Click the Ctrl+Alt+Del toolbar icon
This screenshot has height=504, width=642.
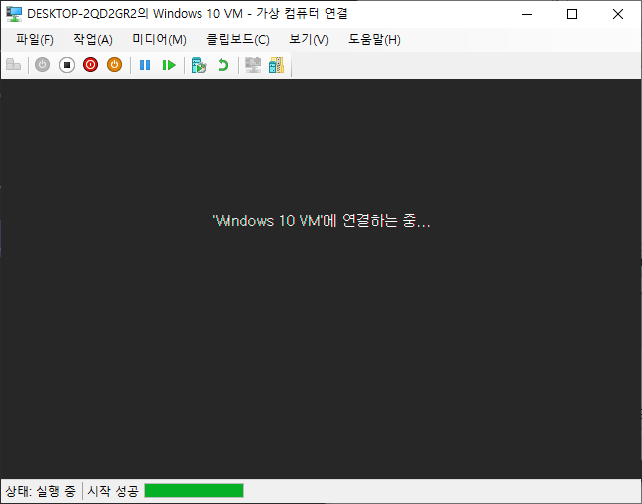14,65
